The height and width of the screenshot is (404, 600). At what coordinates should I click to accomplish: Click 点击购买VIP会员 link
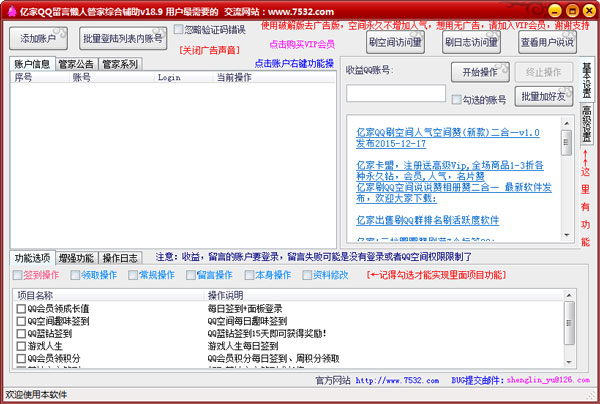tap(302, 44)
